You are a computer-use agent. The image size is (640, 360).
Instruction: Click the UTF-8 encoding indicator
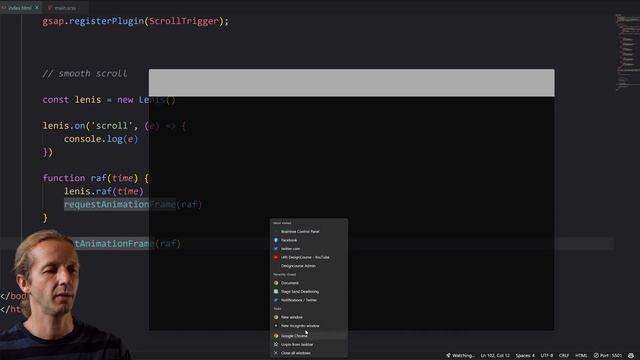547,356
